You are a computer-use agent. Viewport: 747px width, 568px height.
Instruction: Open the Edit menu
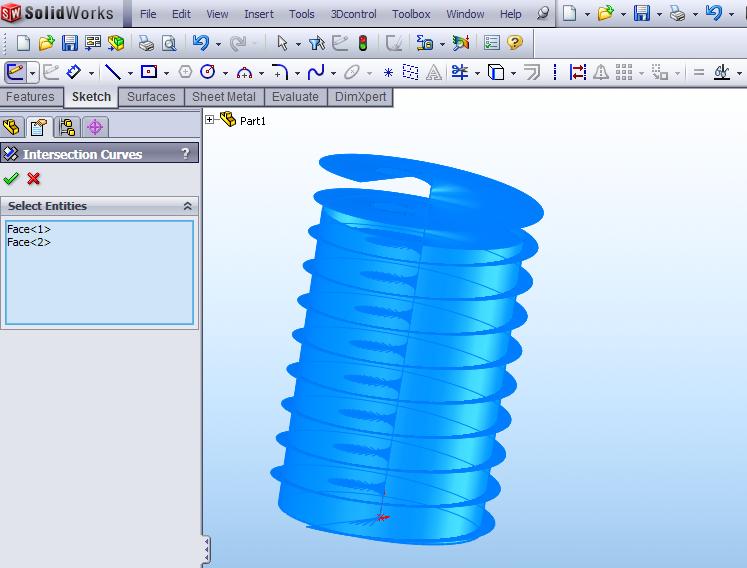[x=181, y=14]
